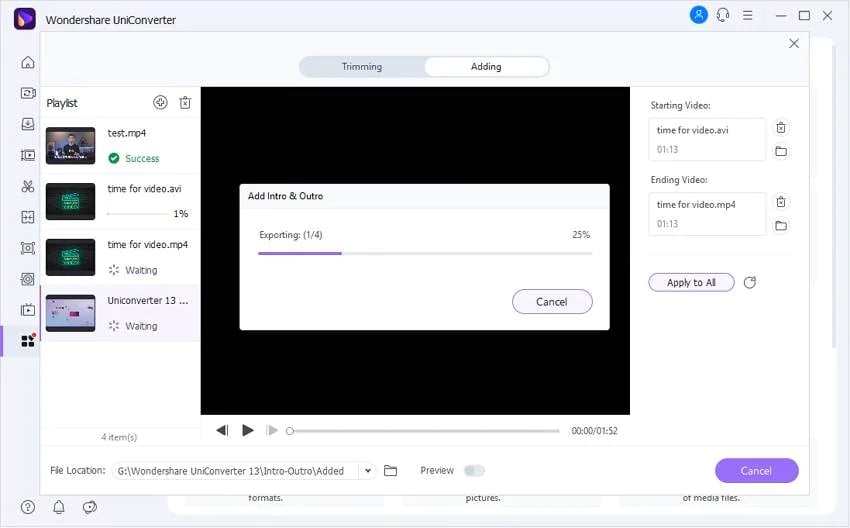850x528 pixels.
Task: Open the scissors Video Editor tool
Action: point(28,186)
